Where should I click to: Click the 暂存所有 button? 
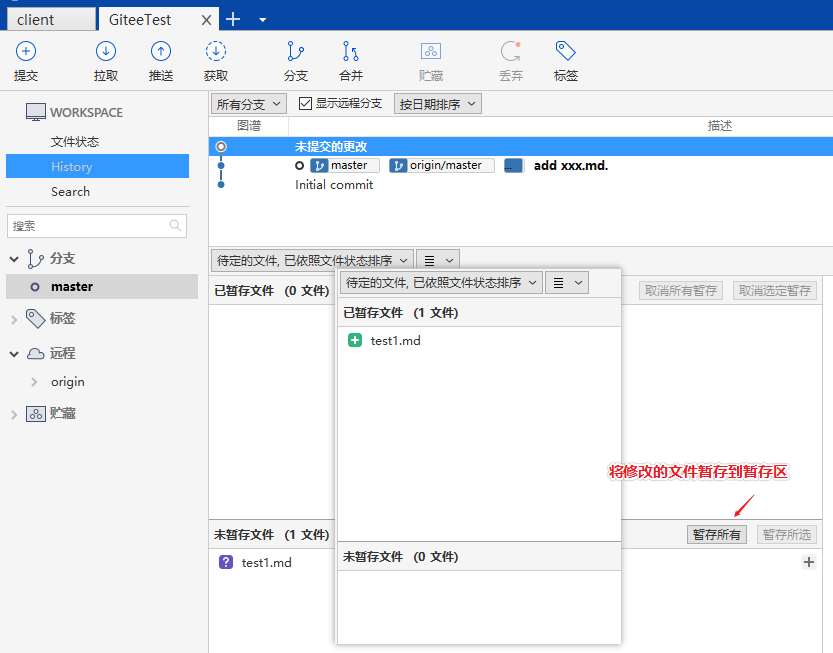point(716,535)
